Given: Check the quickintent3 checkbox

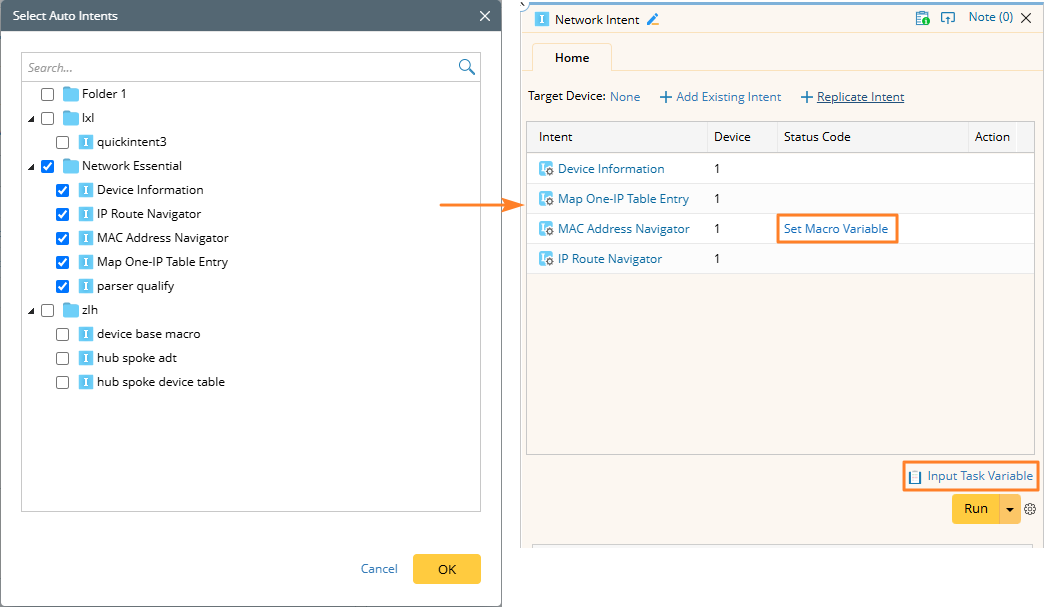Looking at the screenshot, I should 63,142.
